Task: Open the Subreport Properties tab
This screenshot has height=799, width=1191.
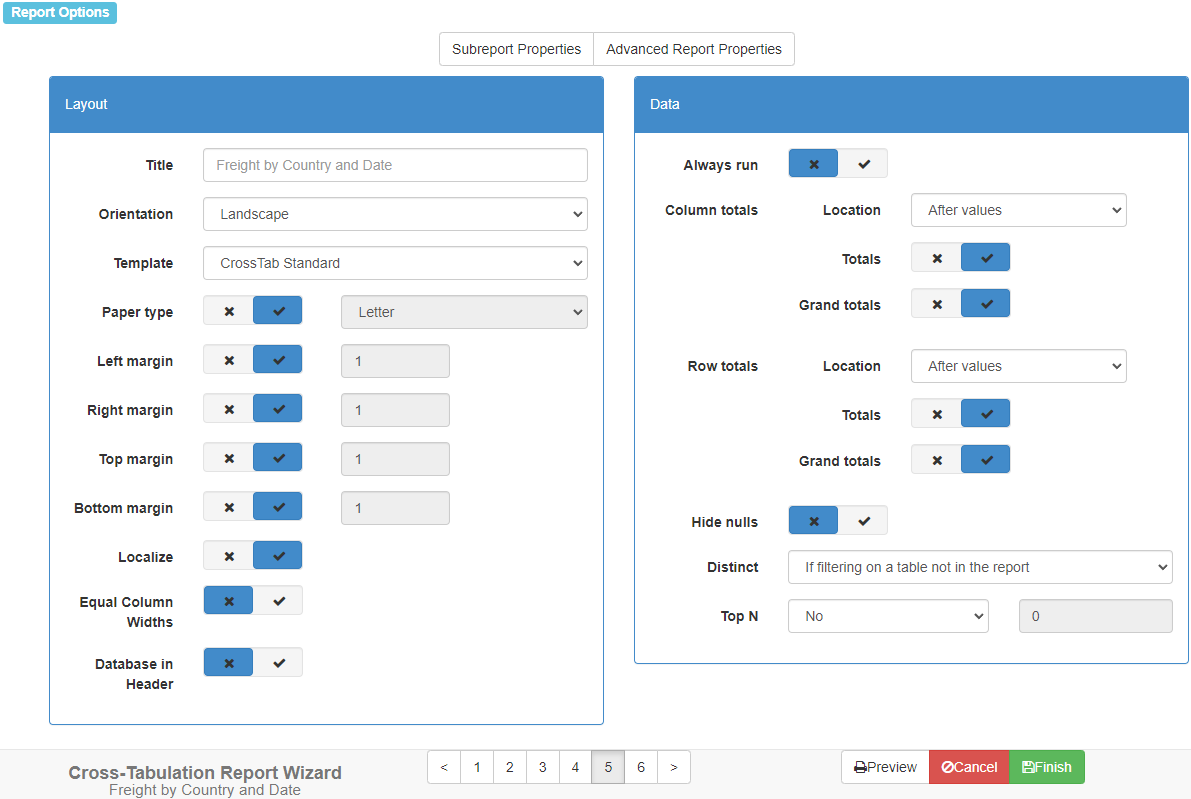Action: (x=516, y=49)
